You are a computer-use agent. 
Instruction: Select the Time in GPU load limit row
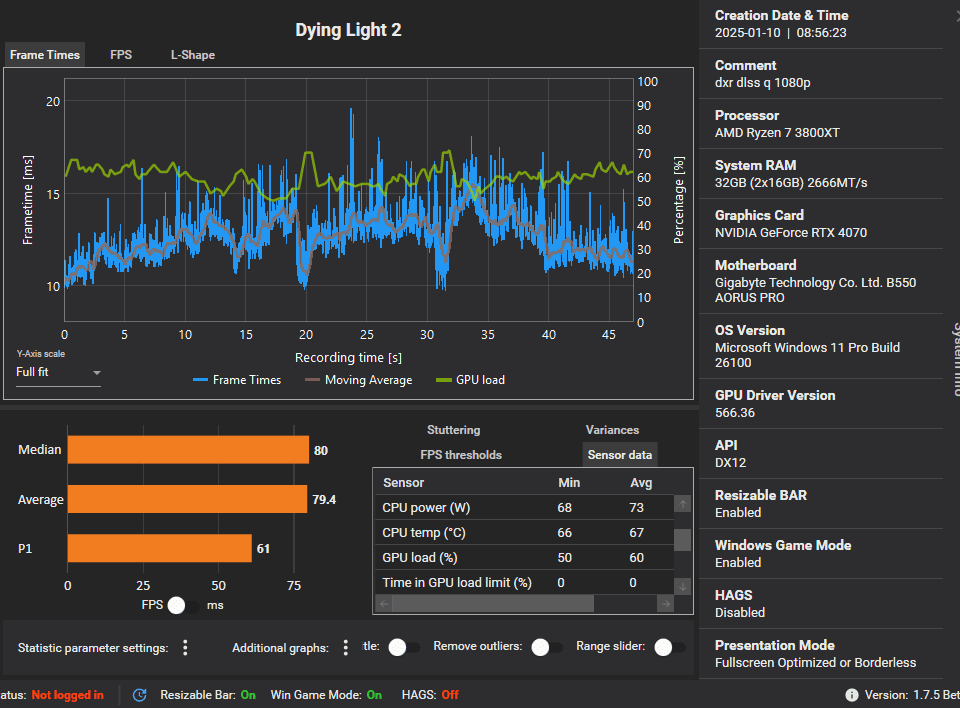click(x=524, y=582)
